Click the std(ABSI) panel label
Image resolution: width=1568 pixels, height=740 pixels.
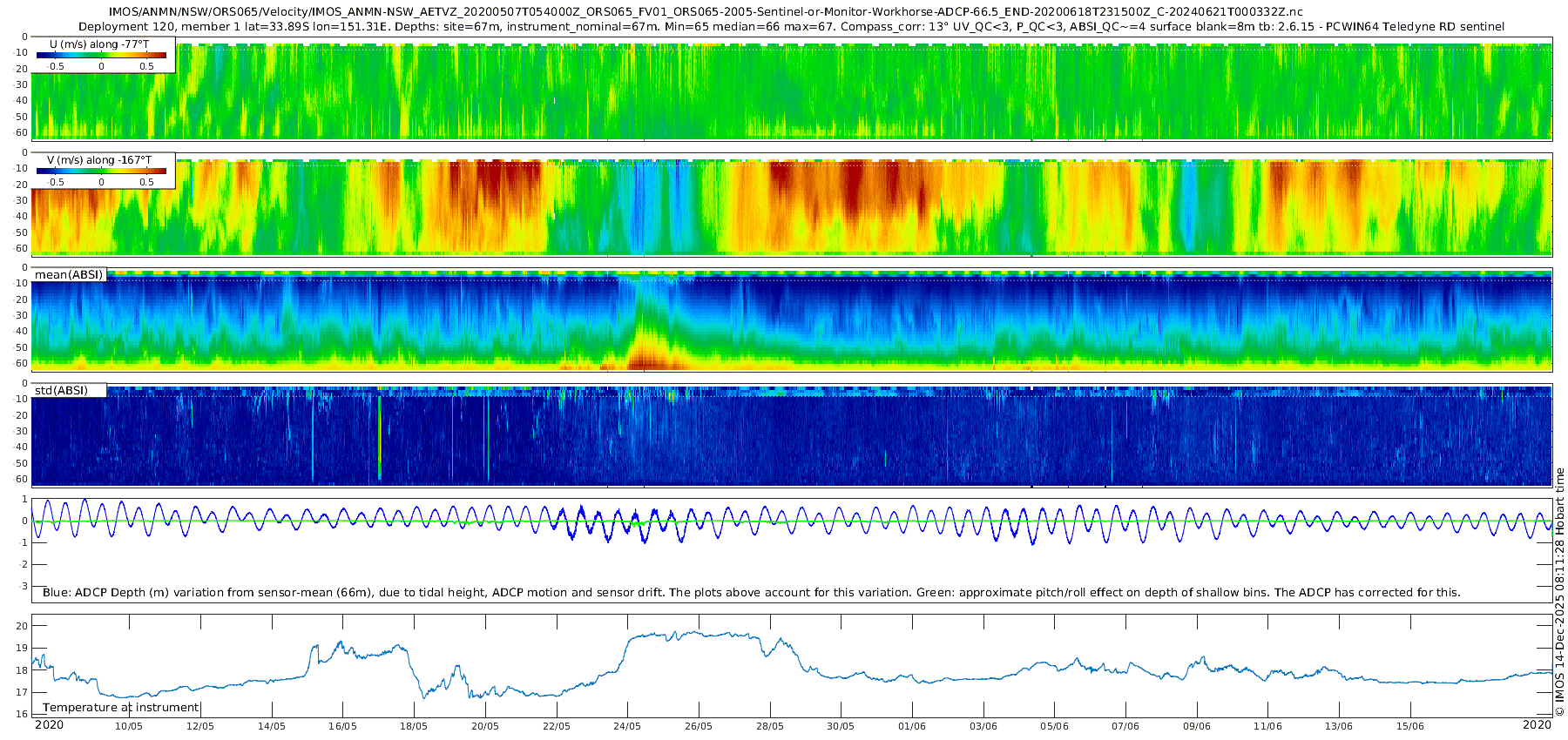coord(61,391)
